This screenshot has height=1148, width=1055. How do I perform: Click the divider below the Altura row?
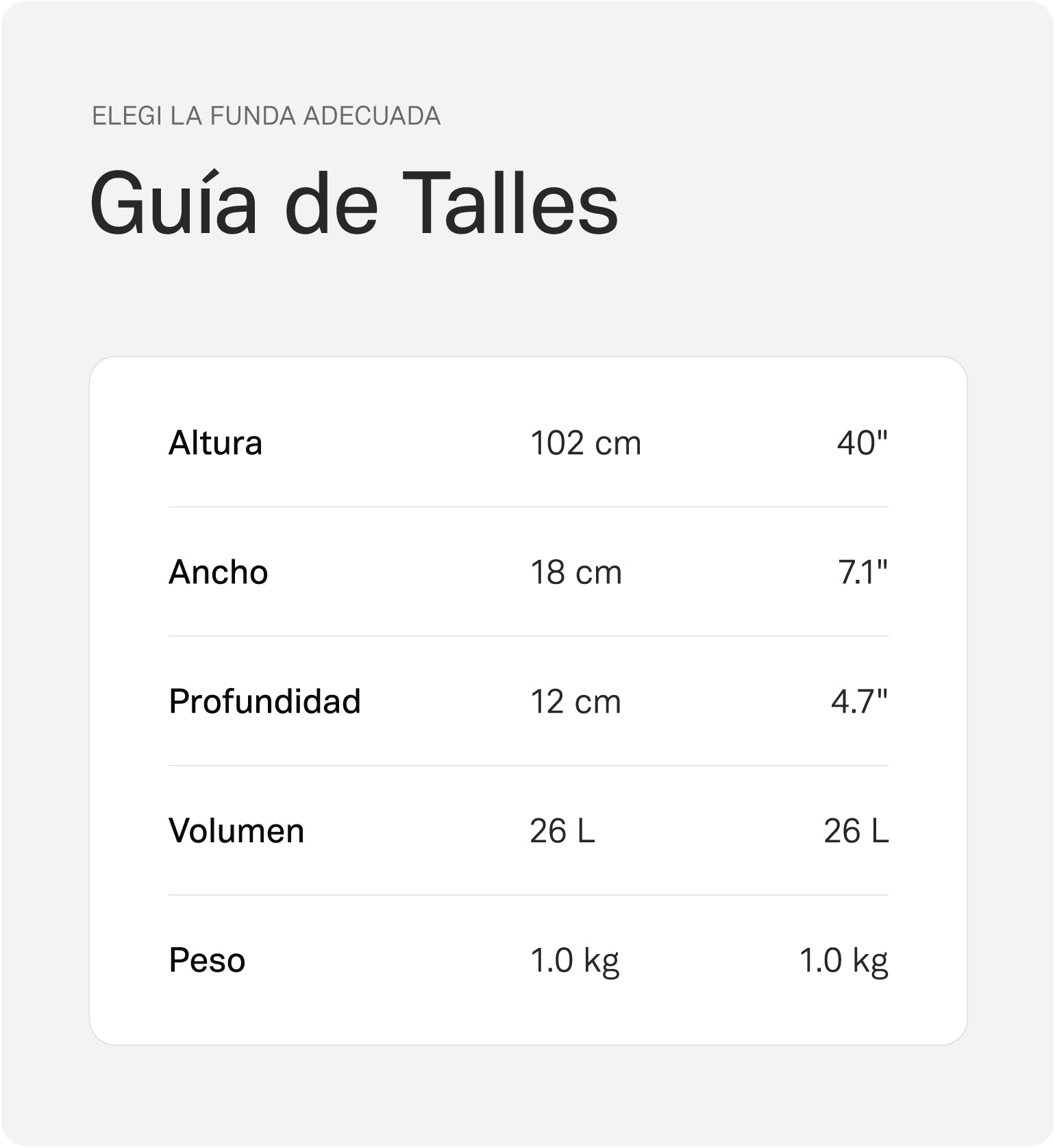(529, 507)
